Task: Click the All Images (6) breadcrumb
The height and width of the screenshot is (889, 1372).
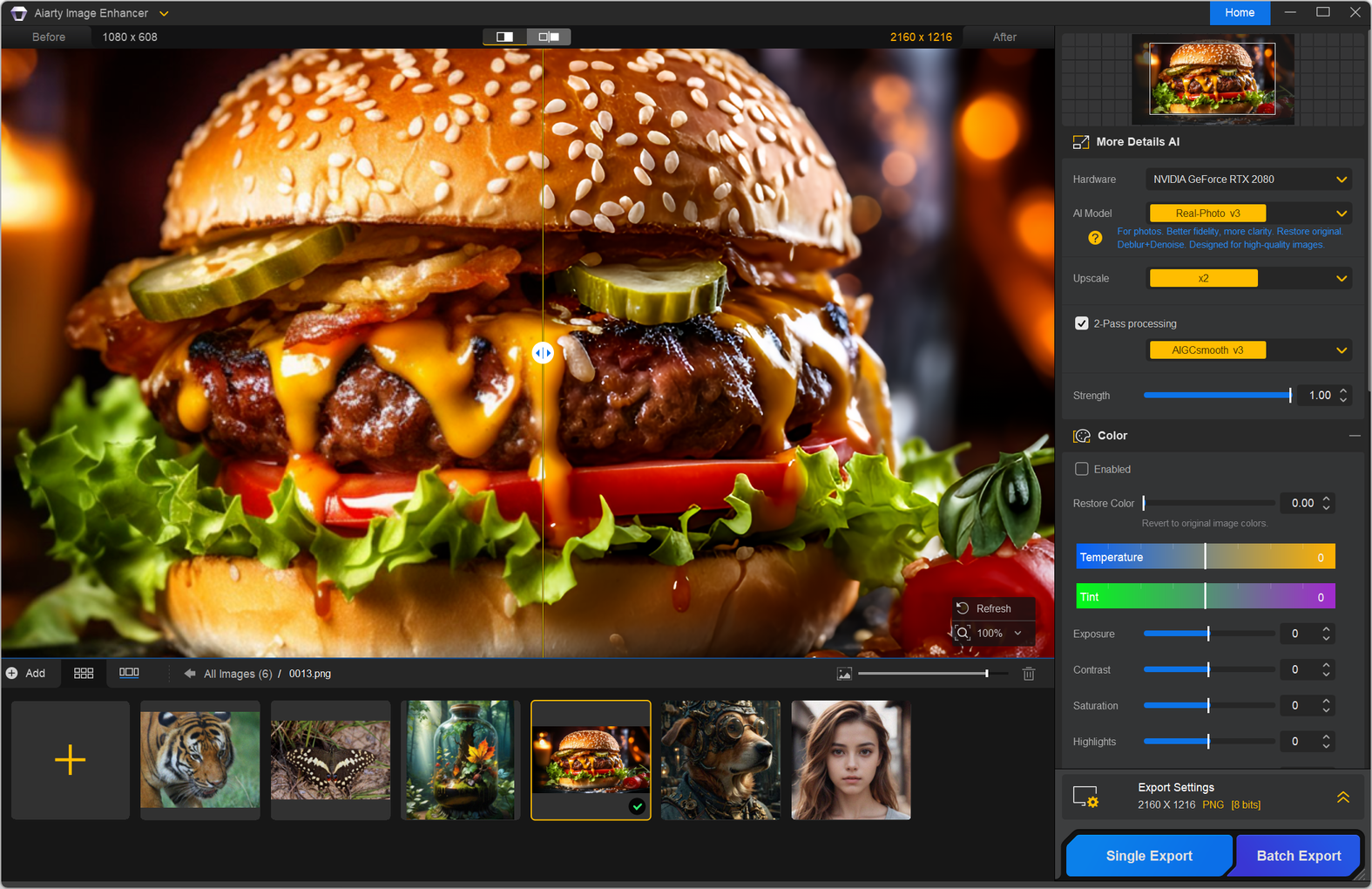Action: (238, 674)
